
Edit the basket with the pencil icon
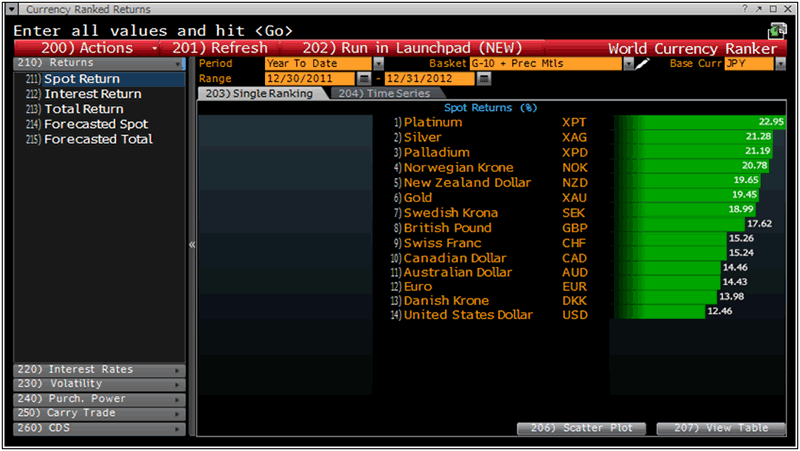[x=642, y=63]
